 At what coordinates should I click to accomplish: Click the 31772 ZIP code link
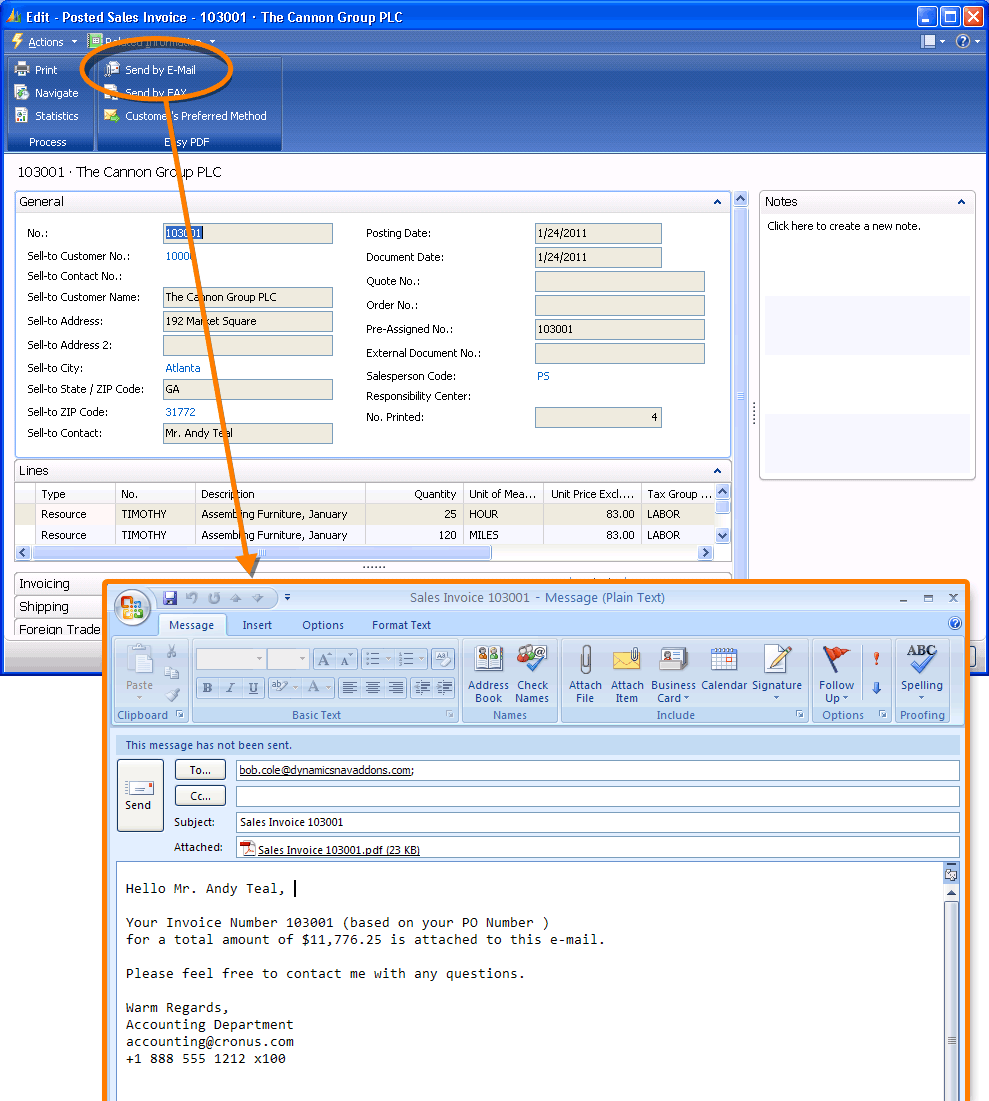181,412
